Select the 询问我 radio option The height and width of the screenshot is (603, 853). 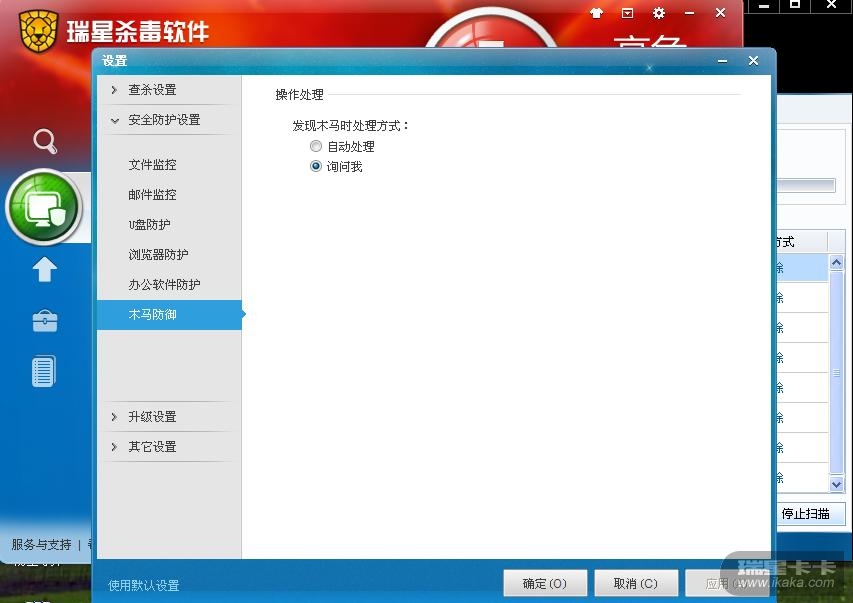point(336,167)
